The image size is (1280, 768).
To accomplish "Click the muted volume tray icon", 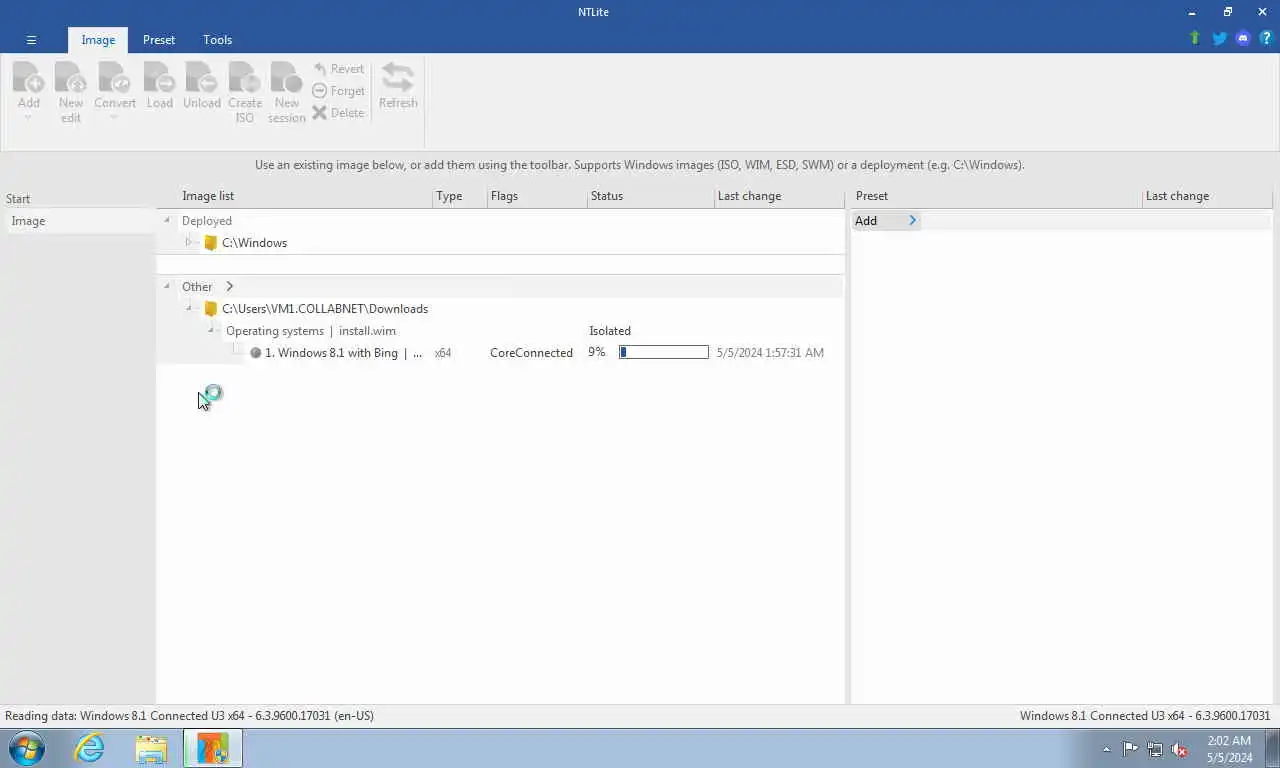I will tap(1180, 749).
